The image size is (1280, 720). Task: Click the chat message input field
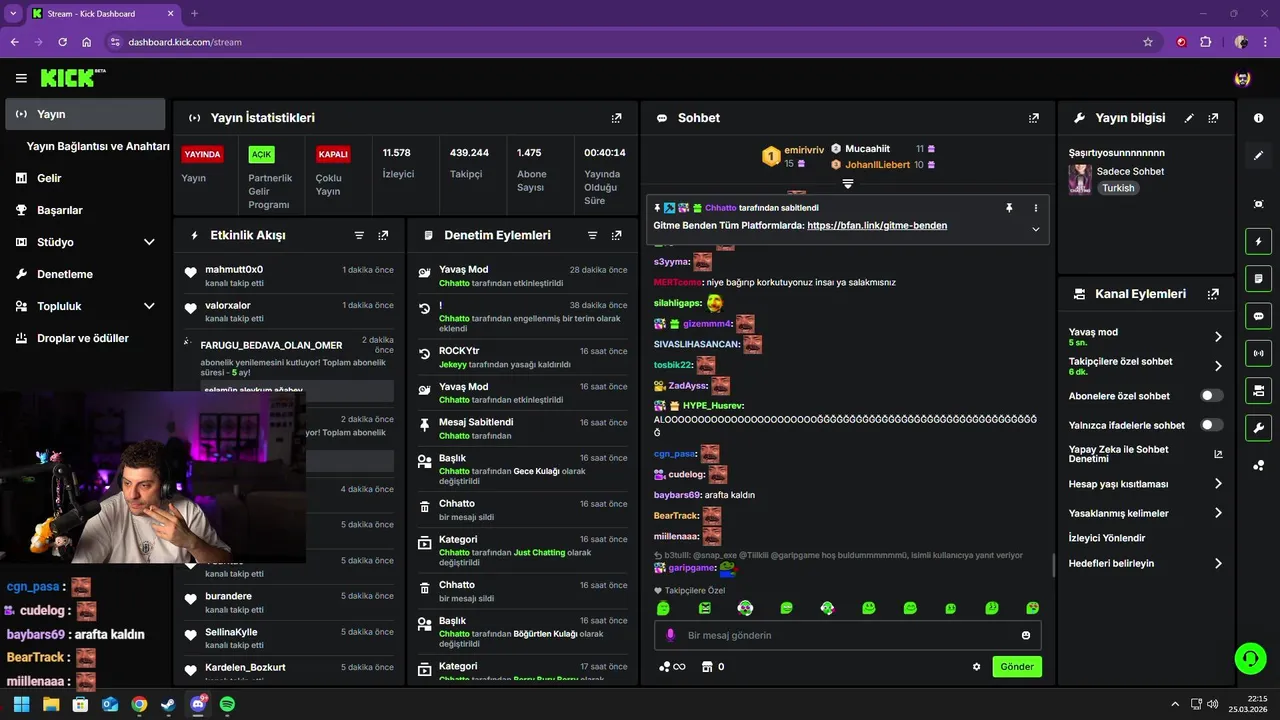(848, 635)
